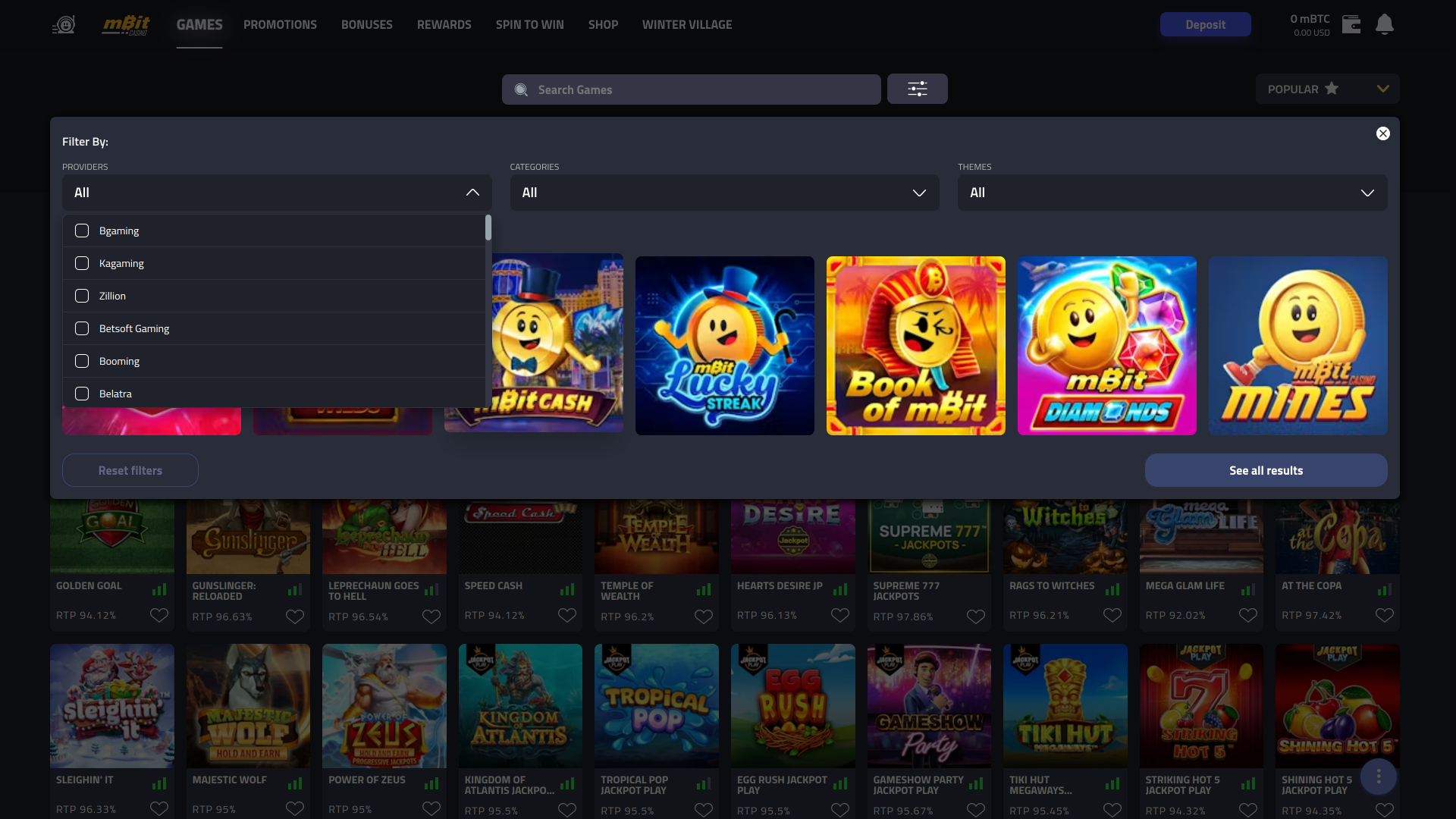
Task: Favorite Golden Goal using the heart icon
Action: click(158, 615)
